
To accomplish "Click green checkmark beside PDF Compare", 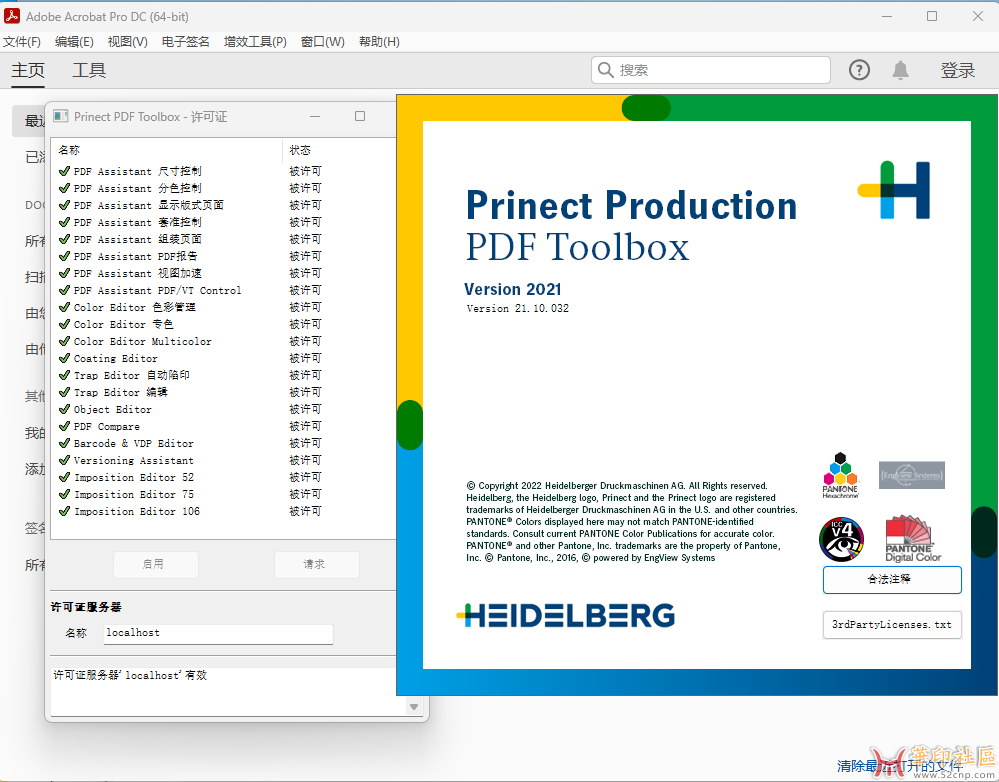I will [x=64, y=426].
